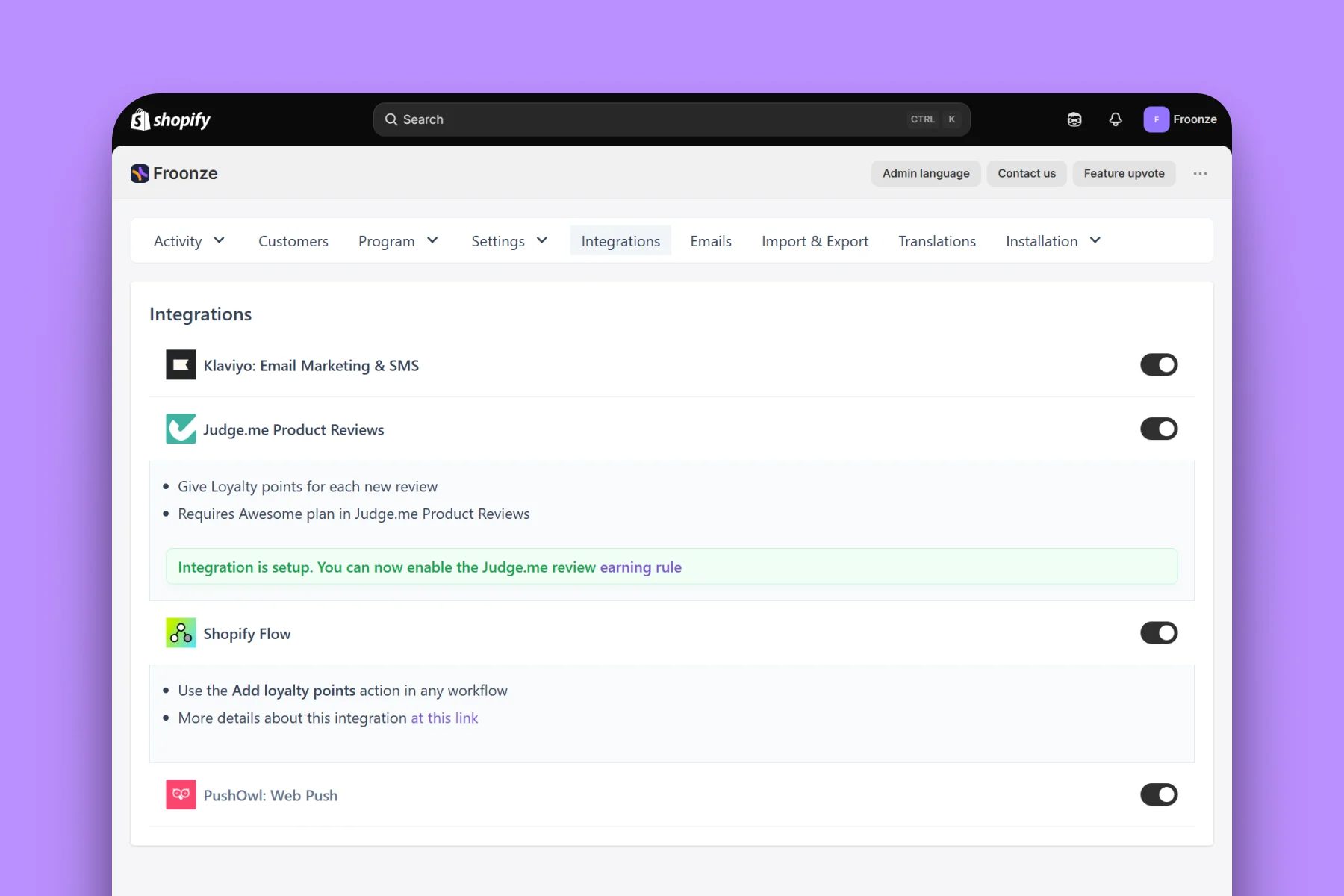Click the Shopify Flow integration icon
1344x896 pixels.
coord(181,633)
